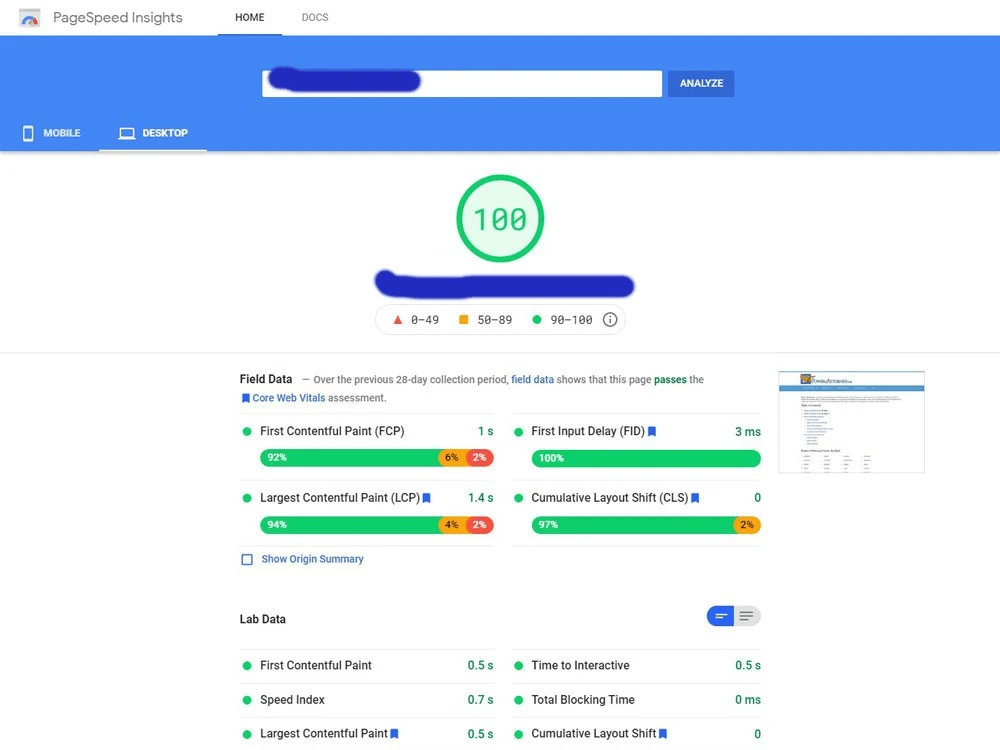Image resolution: width=1000 pixels, height=750 pixels.
Task: Click the 100 performance score gauge
Action: pyautogui.click(x=500, y=219)
